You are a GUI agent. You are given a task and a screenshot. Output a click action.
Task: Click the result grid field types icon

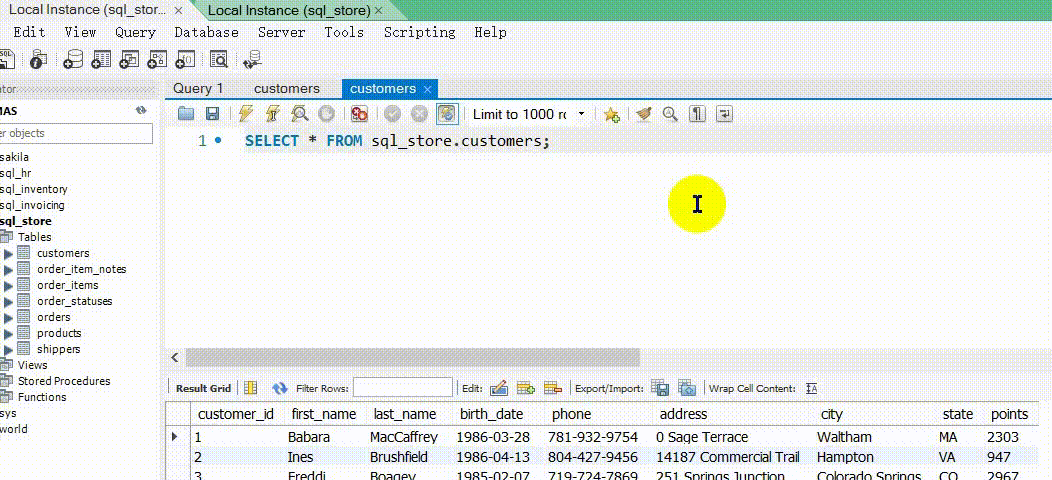251,388
